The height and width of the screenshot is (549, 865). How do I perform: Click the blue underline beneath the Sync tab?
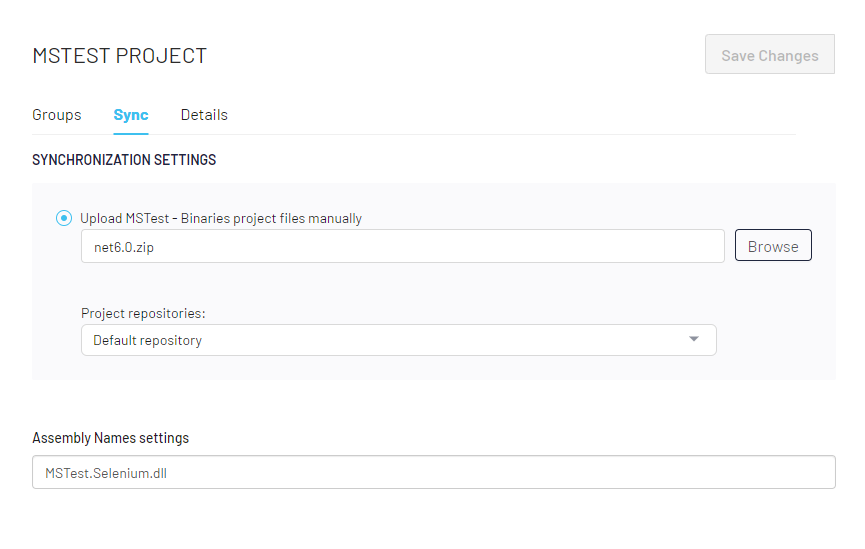click(131, 132)
